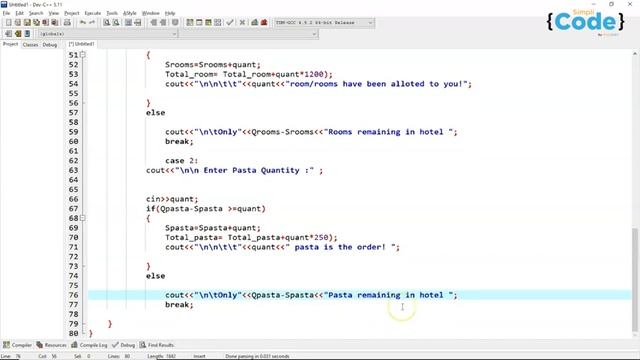Click the 'Done parsing' status bar message
Image resolution: width=640 pixels, height=360 pixels.
257,356
